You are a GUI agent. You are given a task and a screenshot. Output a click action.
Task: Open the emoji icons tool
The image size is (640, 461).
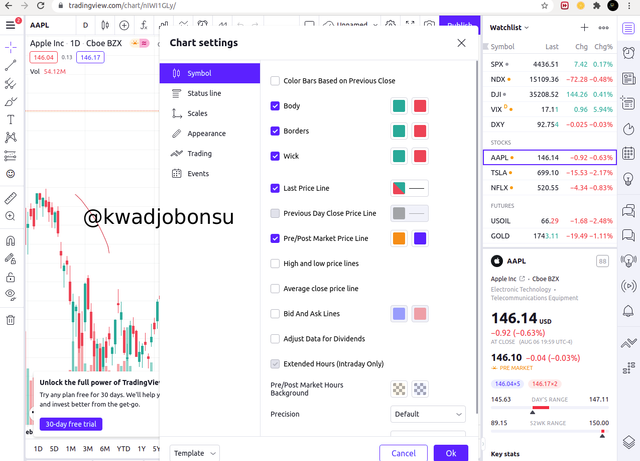(x=11, y=174)
